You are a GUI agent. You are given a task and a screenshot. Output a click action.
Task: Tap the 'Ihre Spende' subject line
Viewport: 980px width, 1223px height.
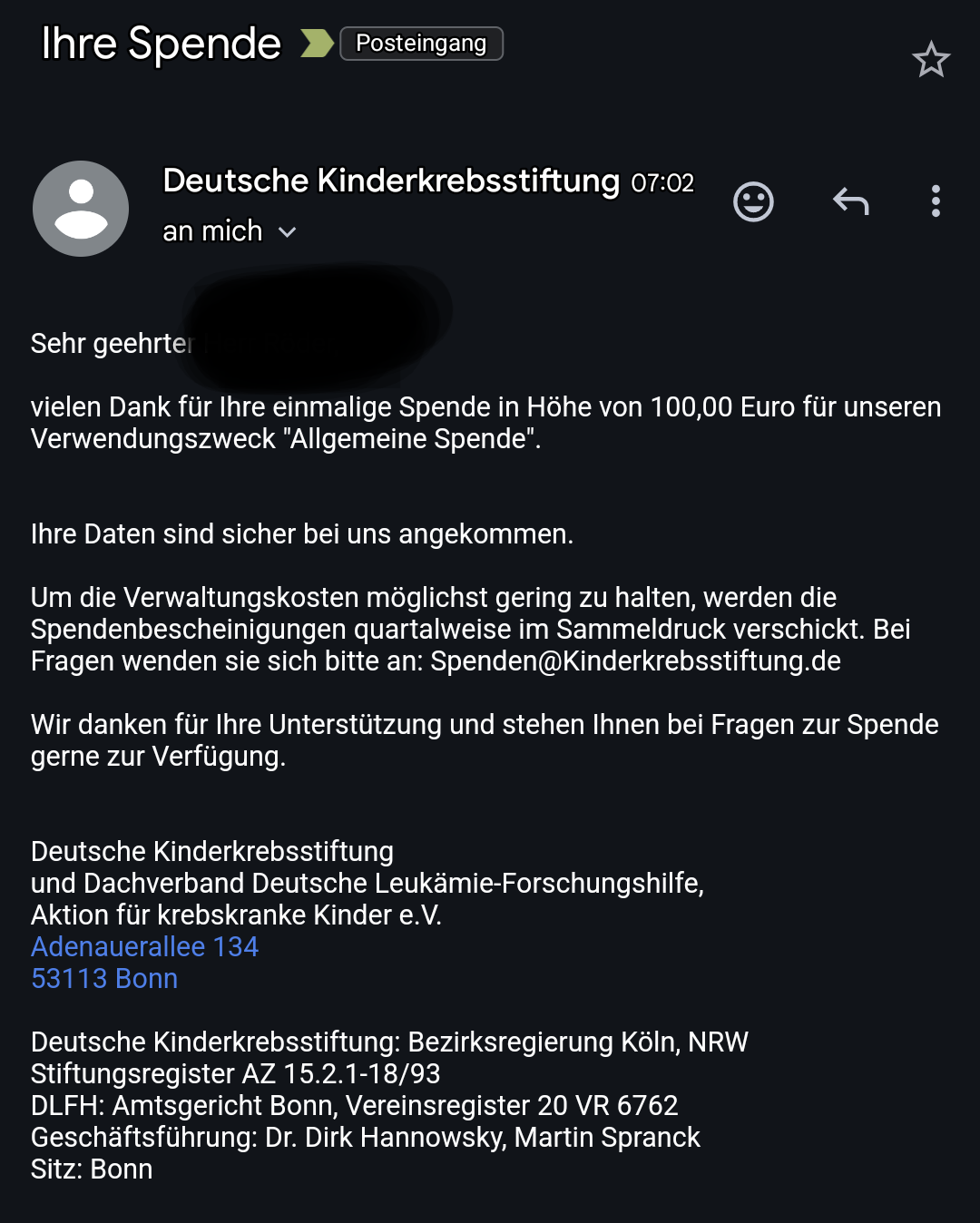[x=162, y=44]
